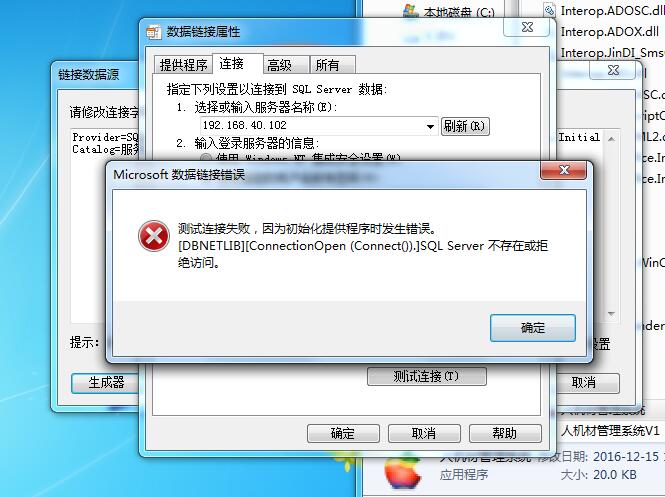Click the red error icon in dialog
Screen dimensions: 665x497
coord(154,236)
